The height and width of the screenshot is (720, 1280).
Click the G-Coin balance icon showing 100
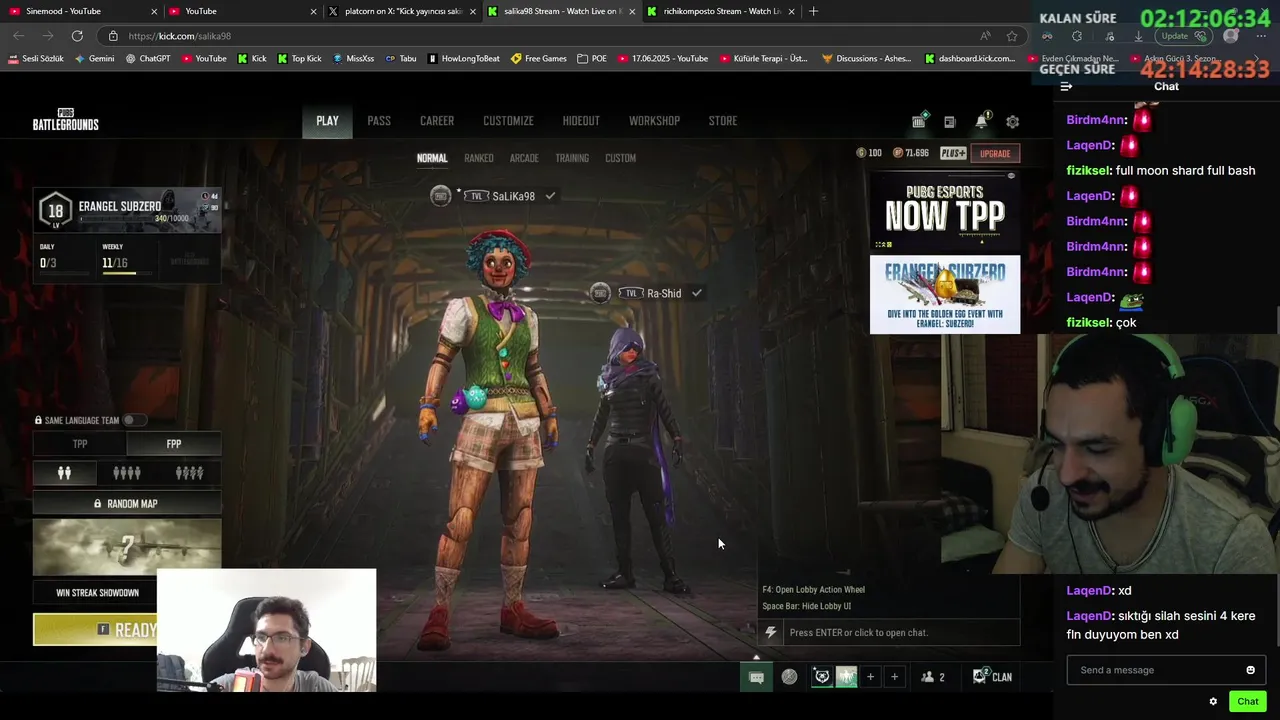coord(861,153)
